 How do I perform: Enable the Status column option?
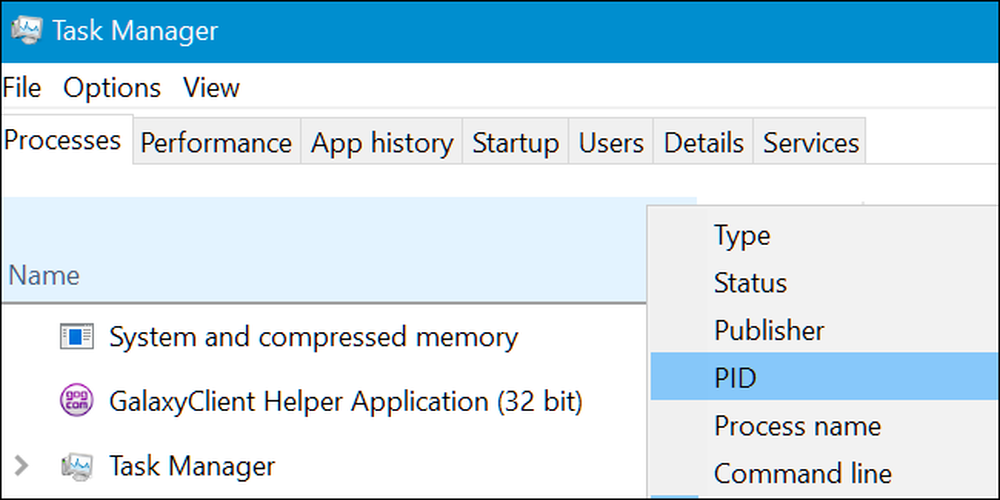825,283
